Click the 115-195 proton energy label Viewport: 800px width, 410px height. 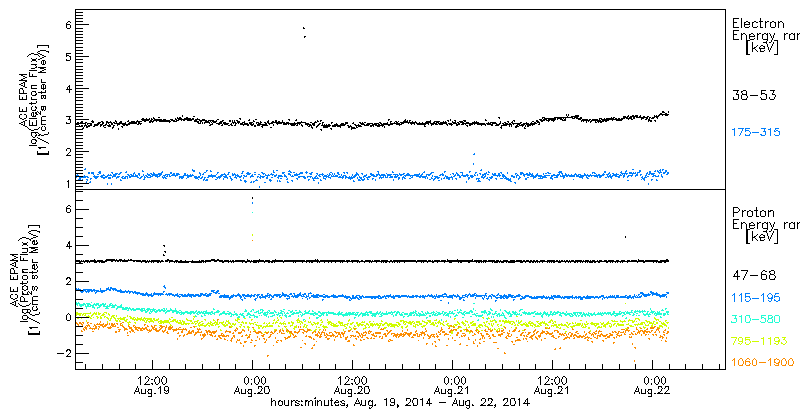tap(756, 299)
